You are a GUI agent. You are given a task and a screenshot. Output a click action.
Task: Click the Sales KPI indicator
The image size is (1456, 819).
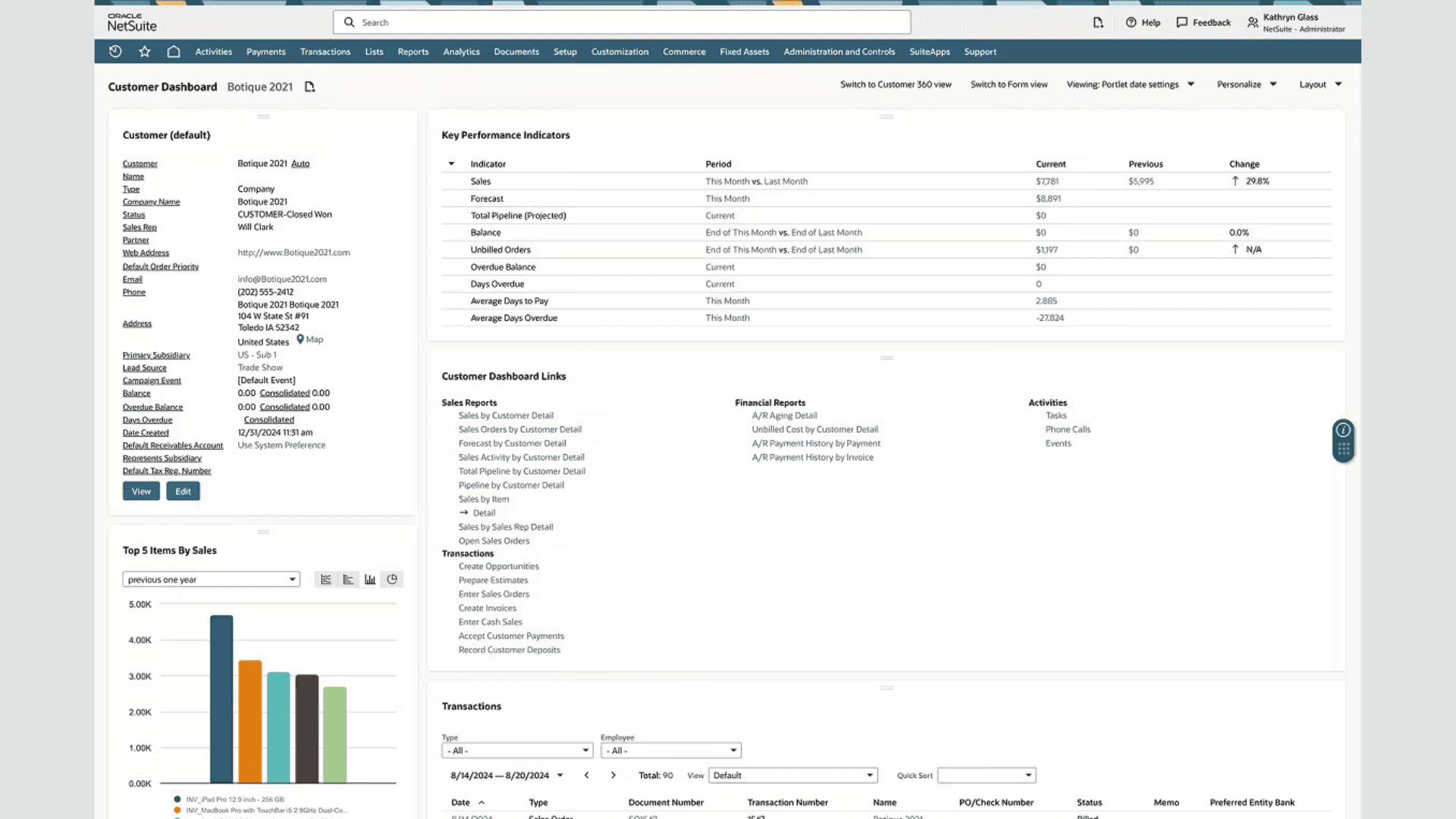tap(480, 181)
